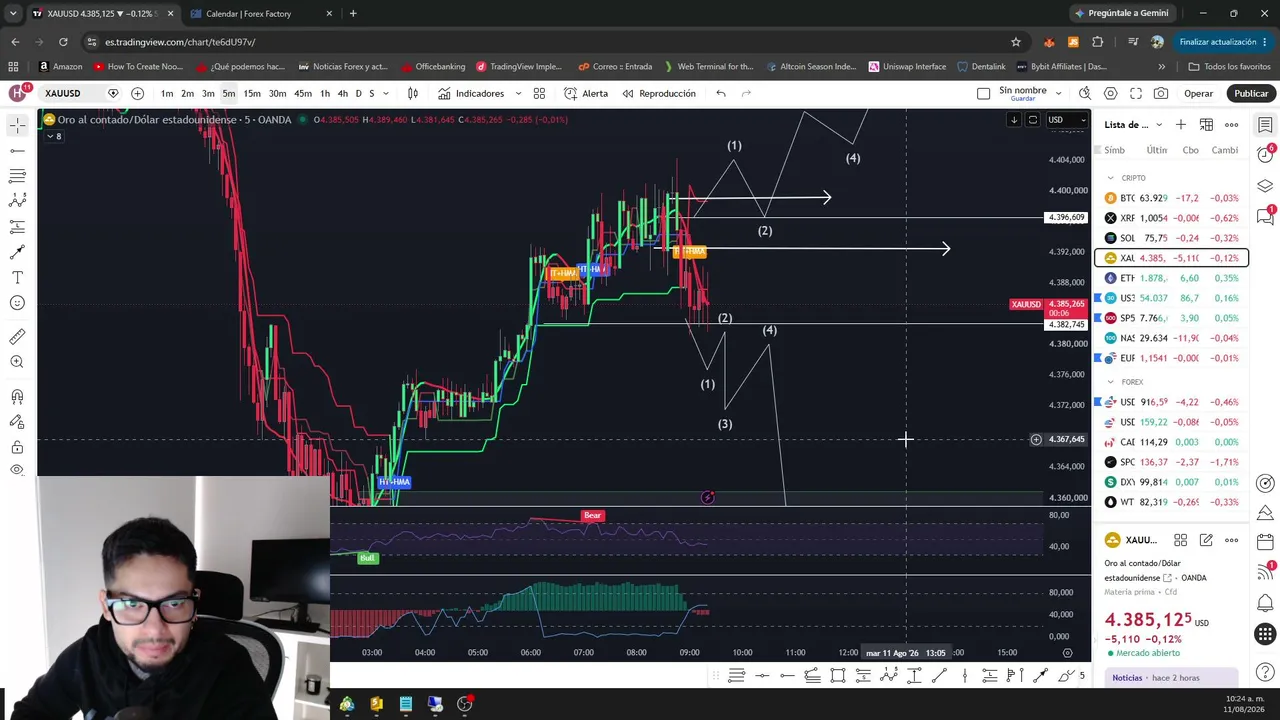
Task: Expand favorite indicators dropdown arrow
Action: point(518,93)
